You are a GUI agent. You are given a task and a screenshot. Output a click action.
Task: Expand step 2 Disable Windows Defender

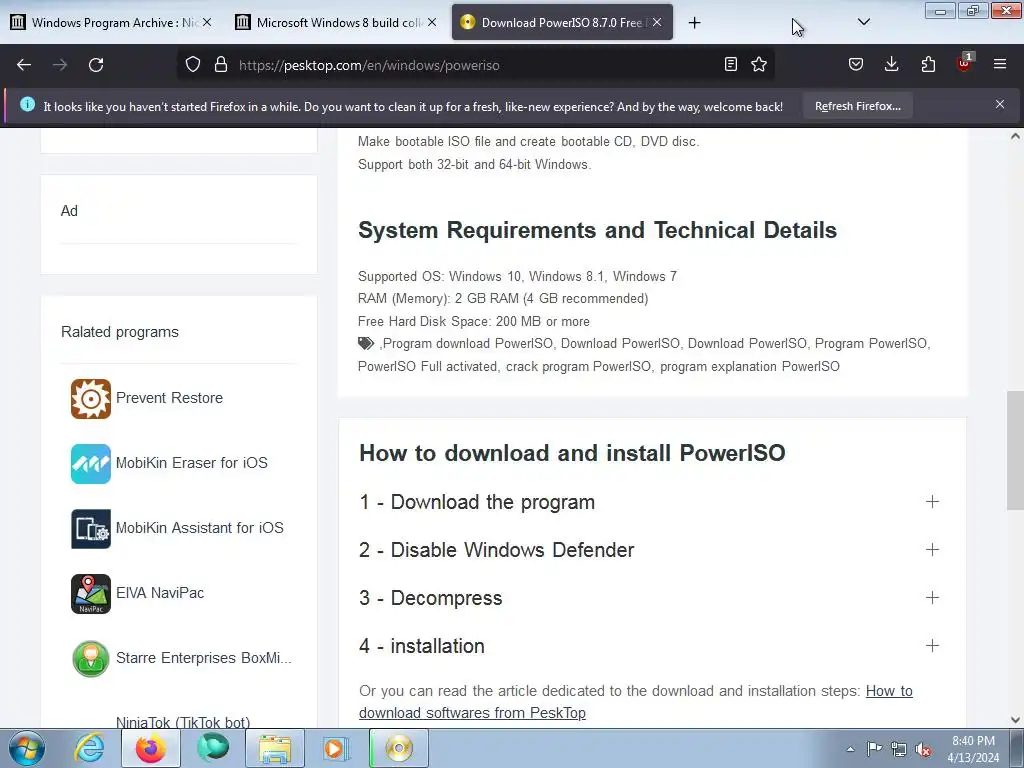click(x=649, y=550)
